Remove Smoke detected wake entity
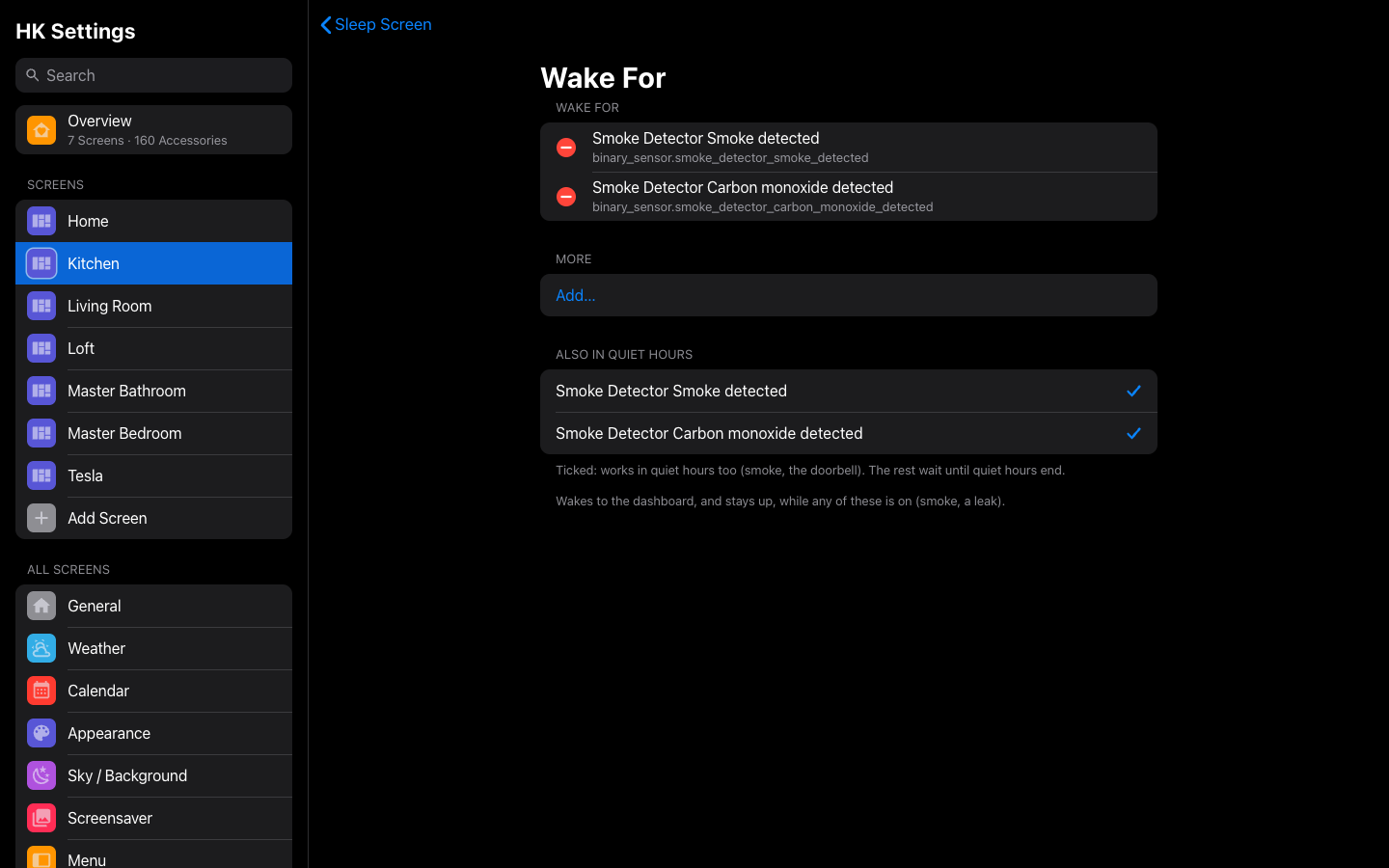 click(566, 148)
